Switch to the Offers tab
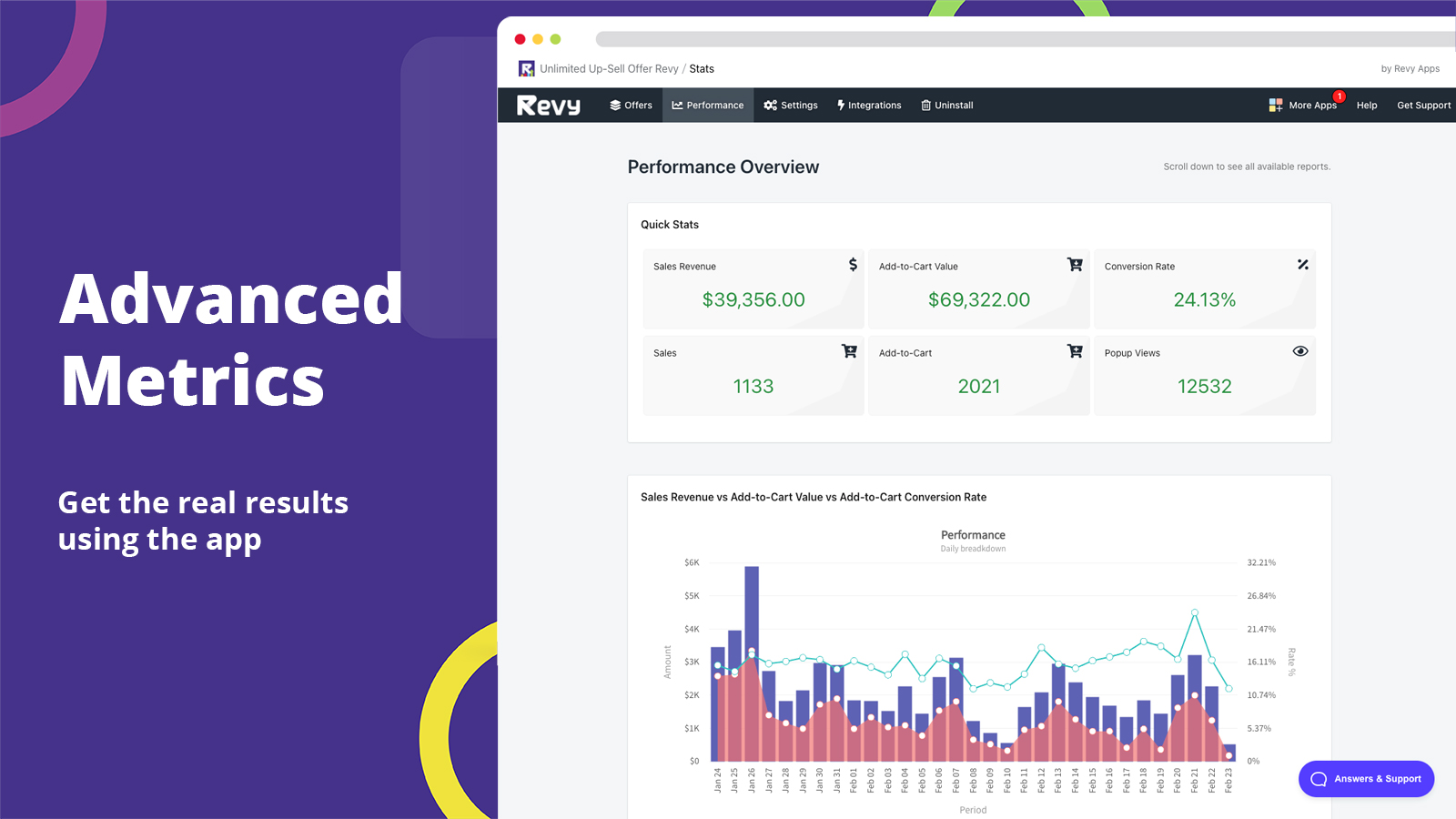Viewport: 1456px width, 819px height. [631, 106]
